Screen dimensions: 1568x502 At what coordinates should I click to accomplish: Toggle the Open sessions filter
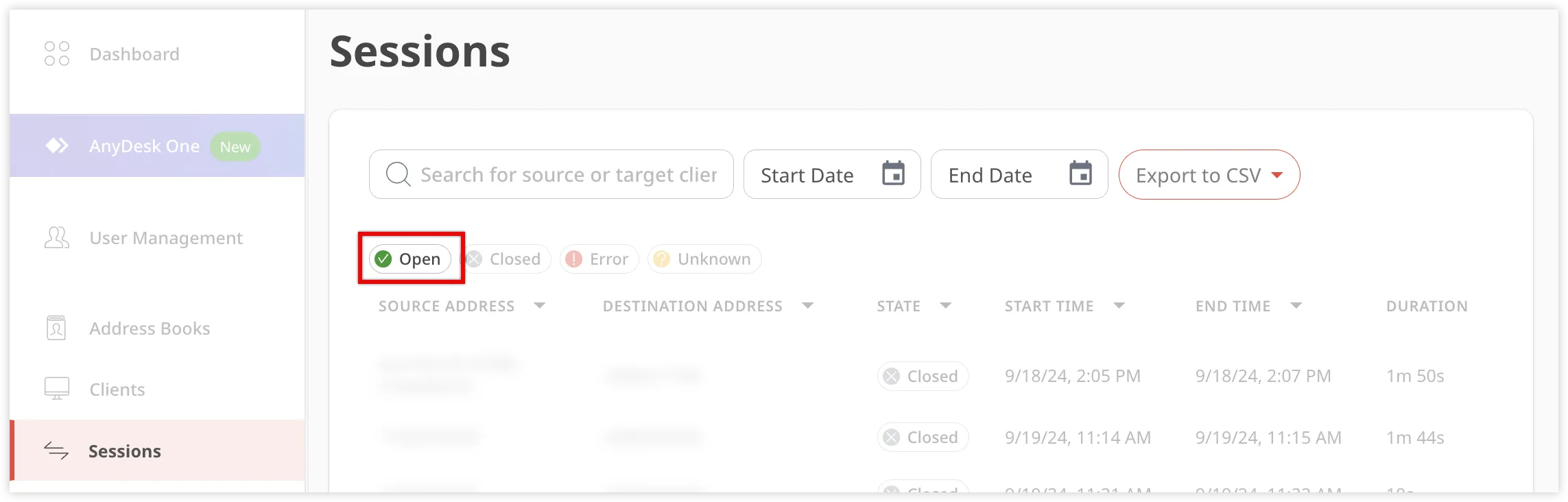pos(410,259)
